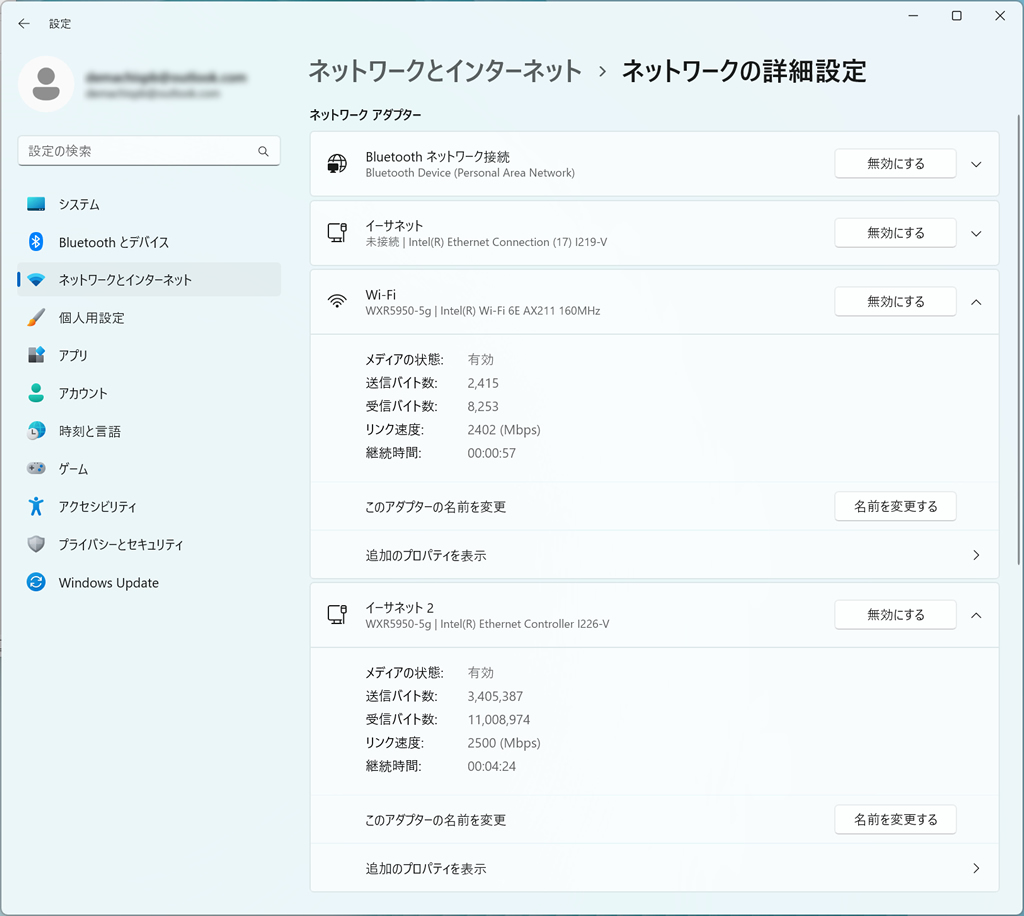Open アプリ settings in the sidebar
1024x916 pixels.
coord(150,355)
